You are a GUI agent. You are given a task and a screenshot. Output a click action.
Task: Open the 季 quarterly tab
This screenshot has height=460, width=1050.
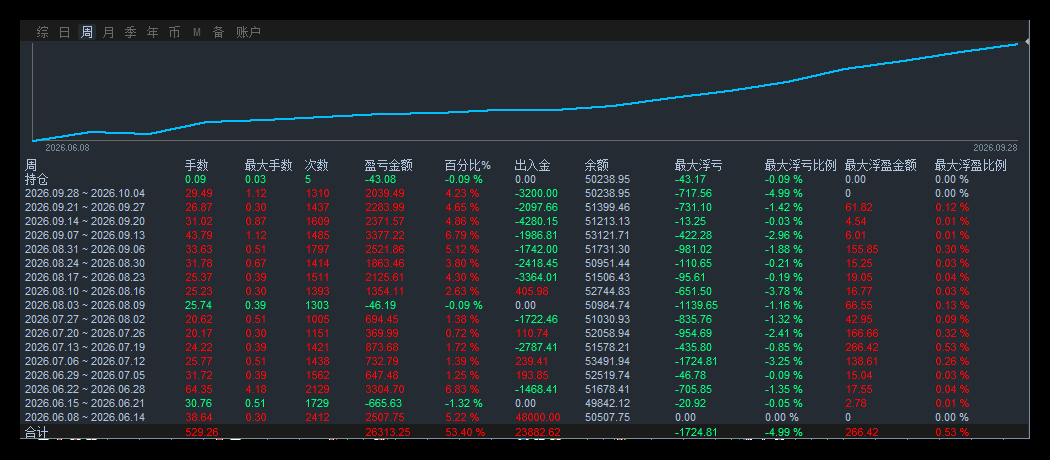pyautogui.click(x=131, y=32)
